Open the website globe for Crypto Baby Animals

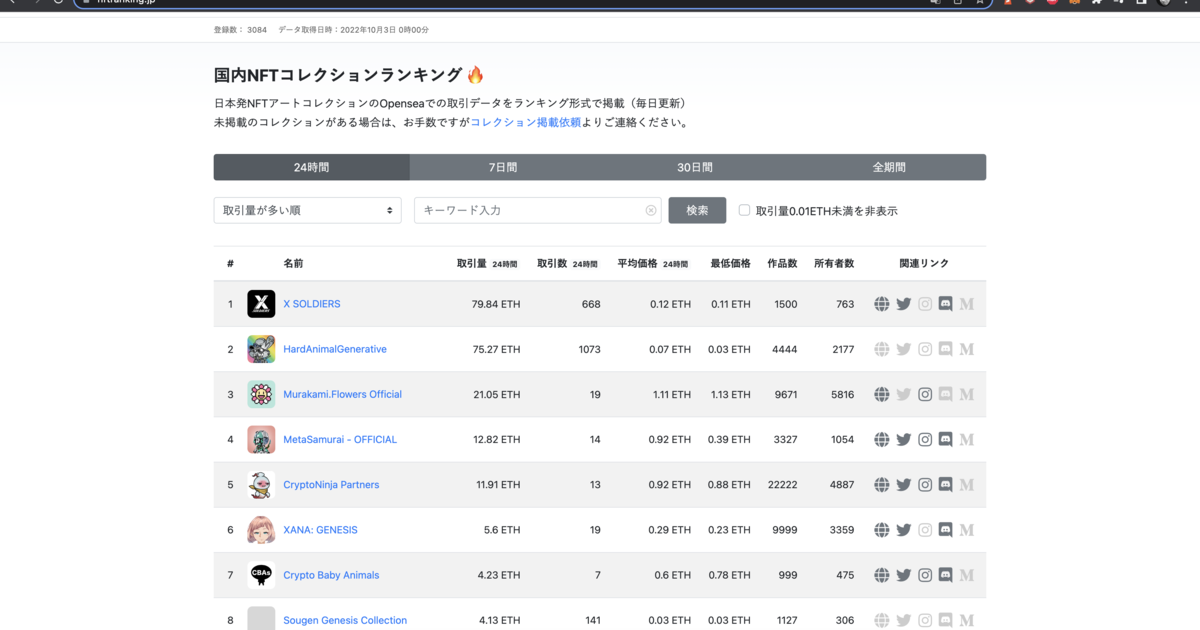point(881,575)
